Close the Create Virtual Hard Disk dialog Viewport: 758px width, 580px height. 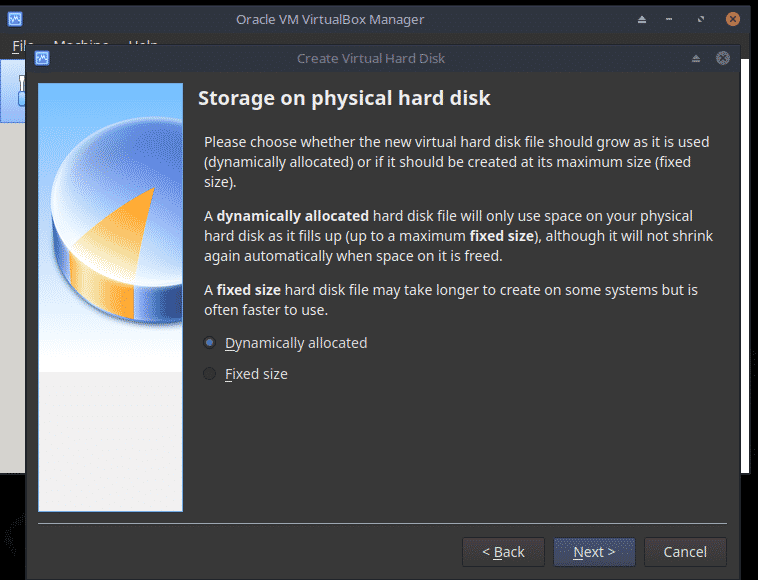722,58
